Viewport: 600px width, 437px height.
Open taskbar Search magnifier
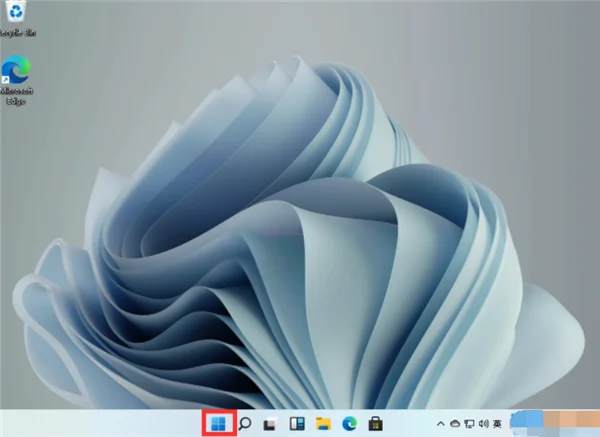click(x=245, y=423)
